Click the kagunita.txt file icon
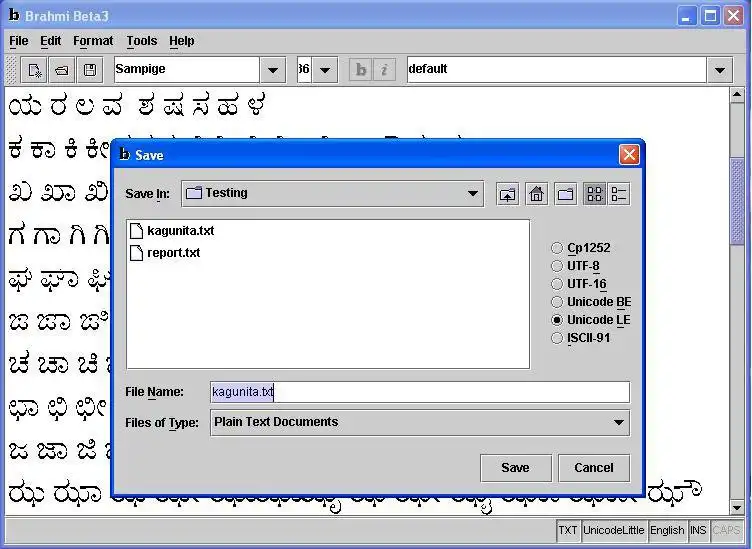 [137, 231]
